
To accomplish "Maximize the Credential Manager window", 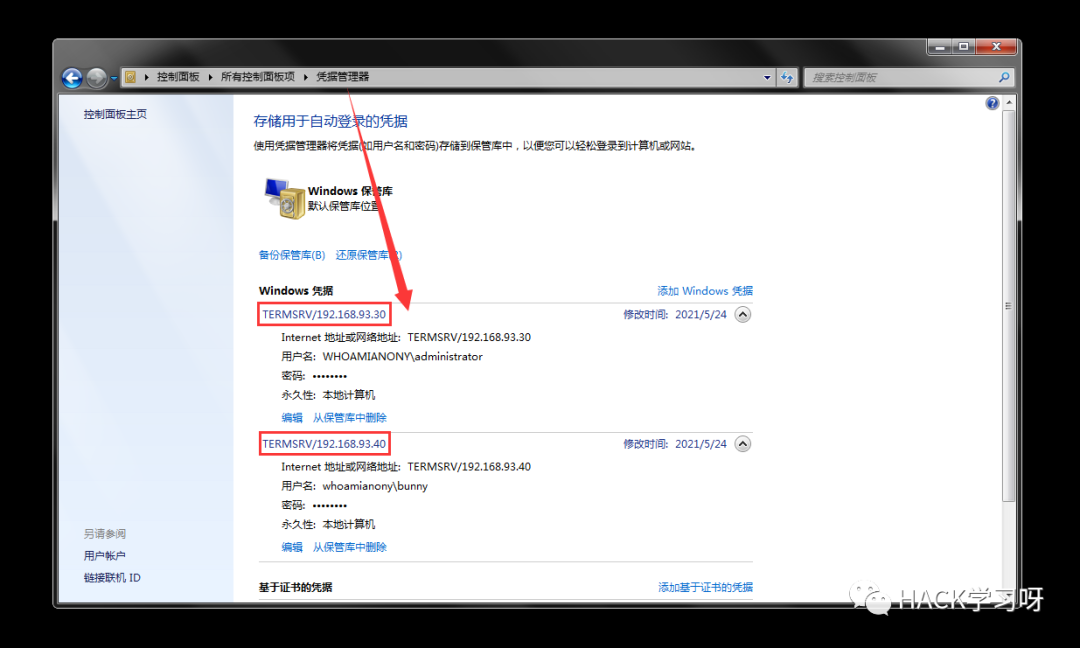I will [x=964, y=47].
